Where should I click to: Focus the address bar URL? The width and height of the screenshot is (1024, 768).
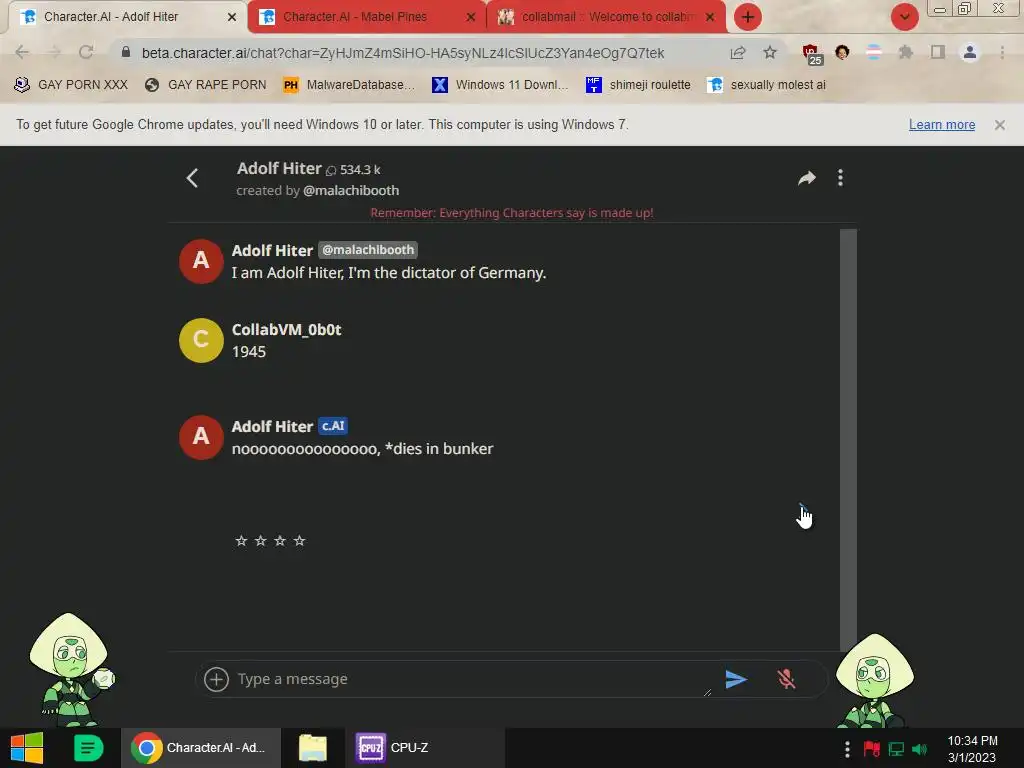[403, 53]
